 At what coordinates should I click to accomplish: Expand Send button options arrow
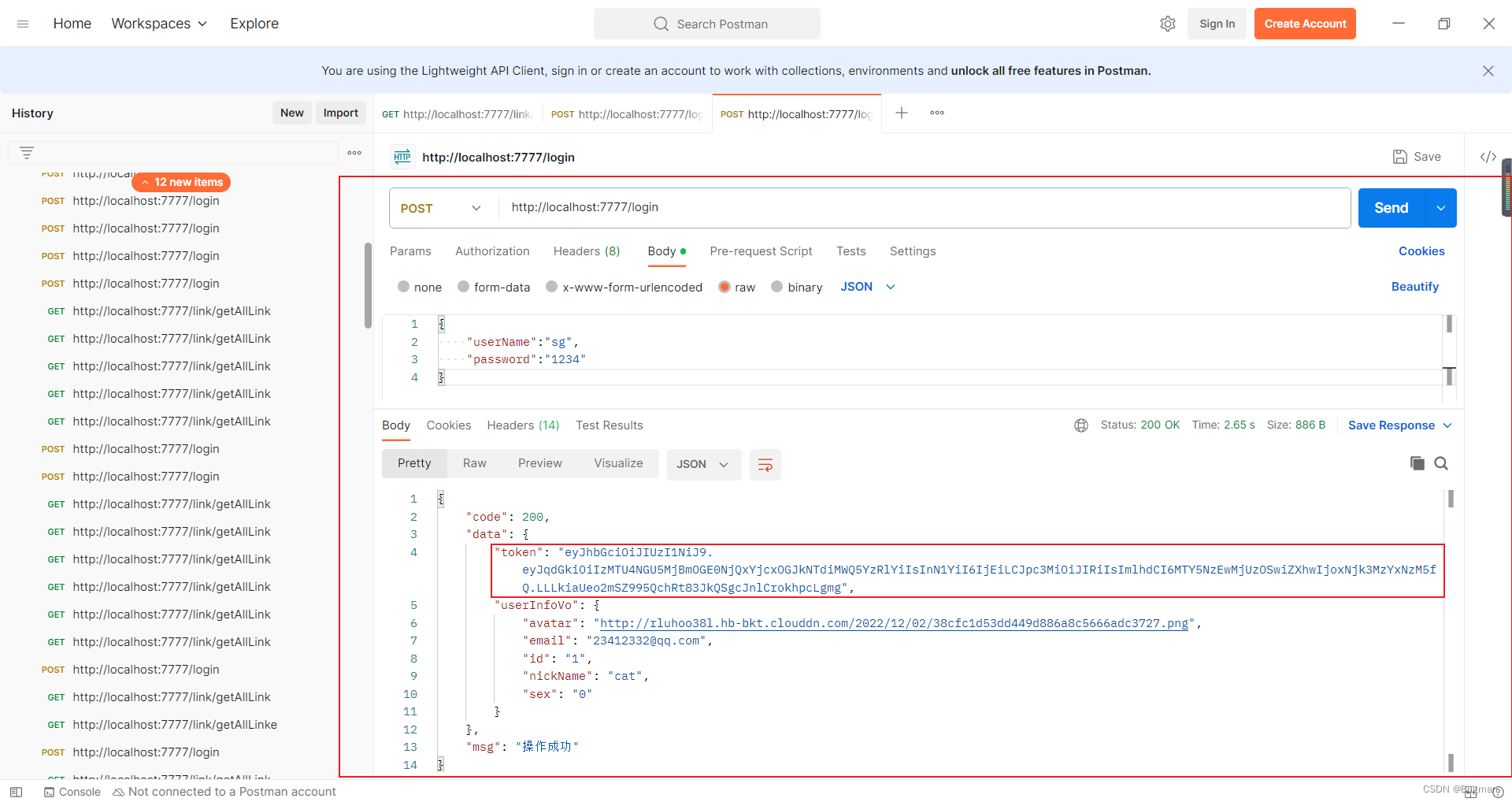pyautogui.click(x=1440, y=208)
